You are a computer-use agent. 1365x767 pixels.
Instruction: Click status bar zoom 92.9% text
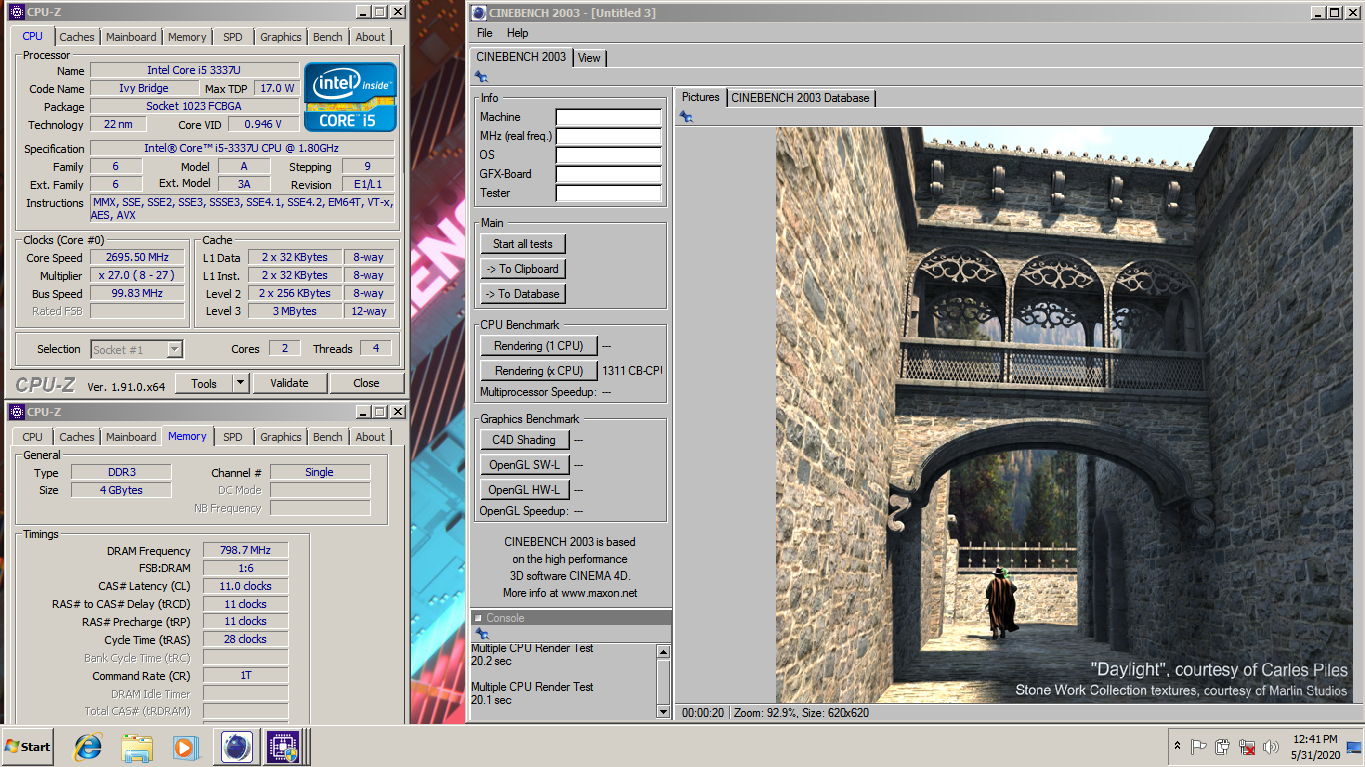(766, 713)
